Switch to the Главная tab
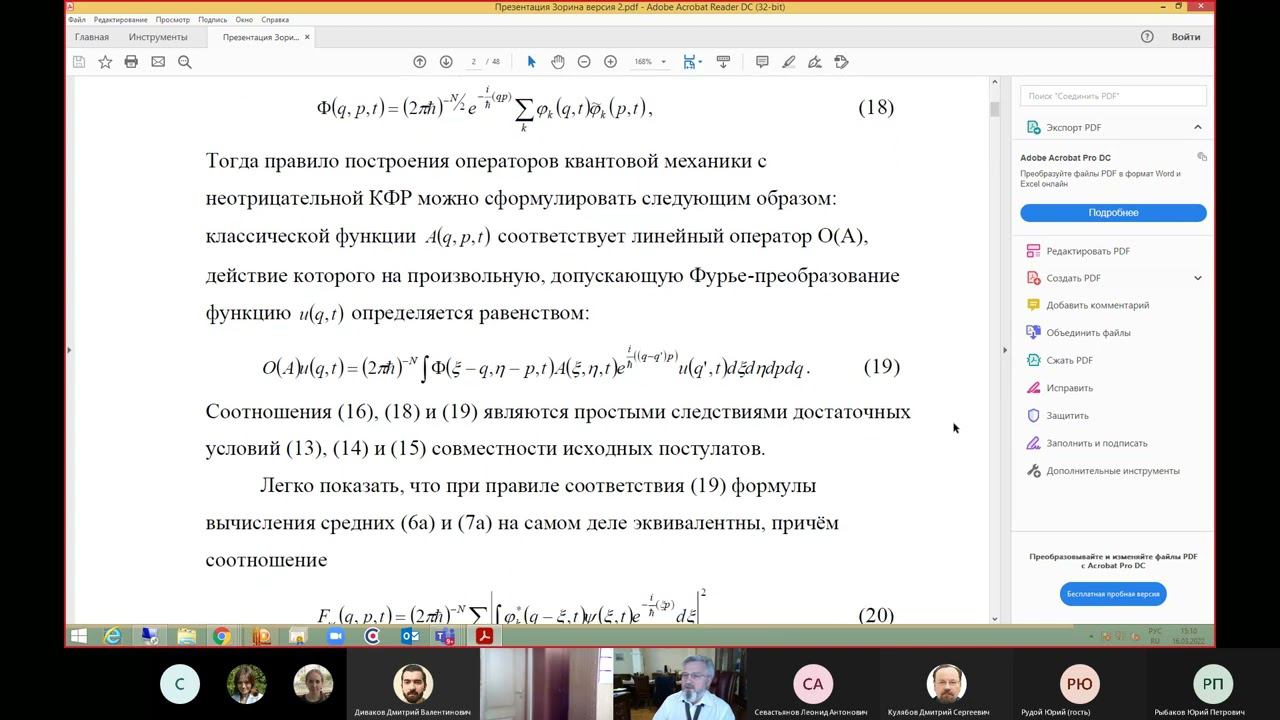Viewport: 1280px width, 720px height. (92, 37)
